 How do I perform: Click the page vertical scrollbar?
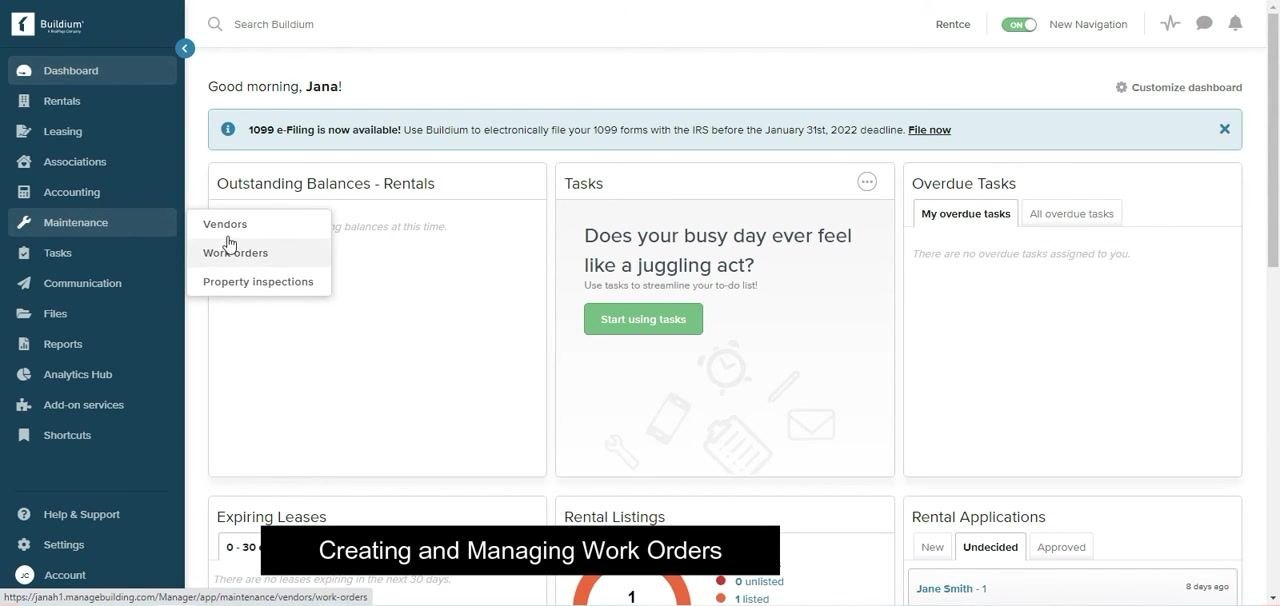coord(1273,140)
